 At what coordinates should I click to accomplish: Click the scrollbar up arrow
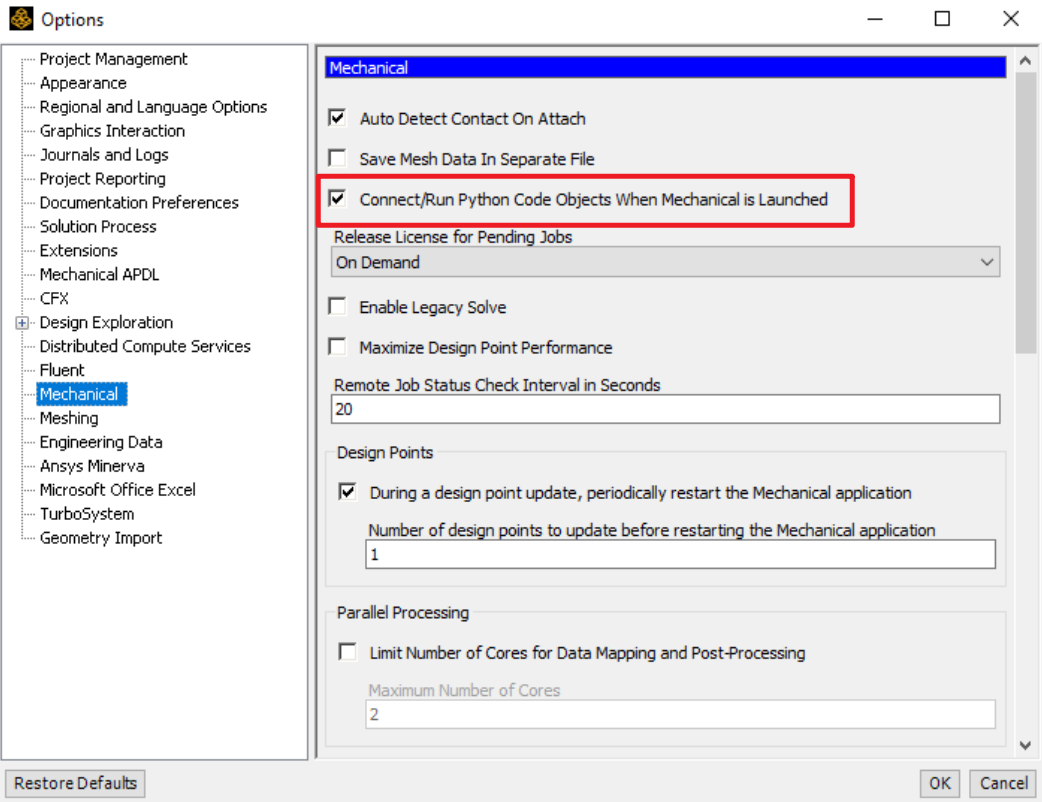(x=1025, y=61)
